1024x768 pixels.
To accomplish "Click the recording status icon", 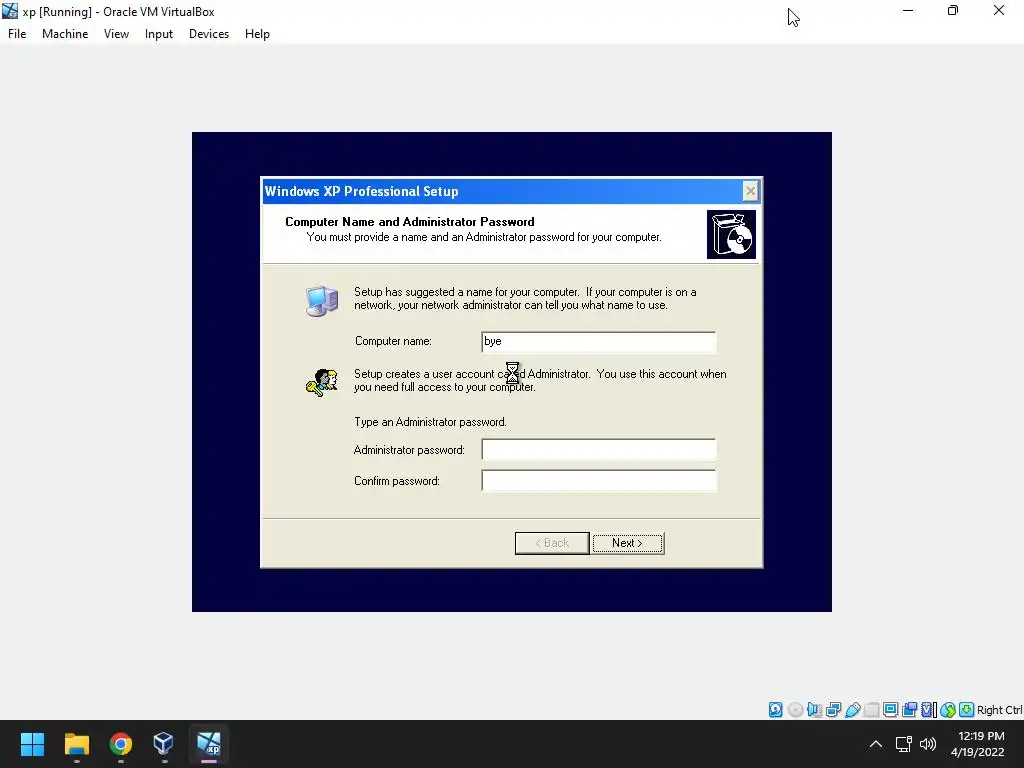I will pyautogui.click(x=909, y=710).
